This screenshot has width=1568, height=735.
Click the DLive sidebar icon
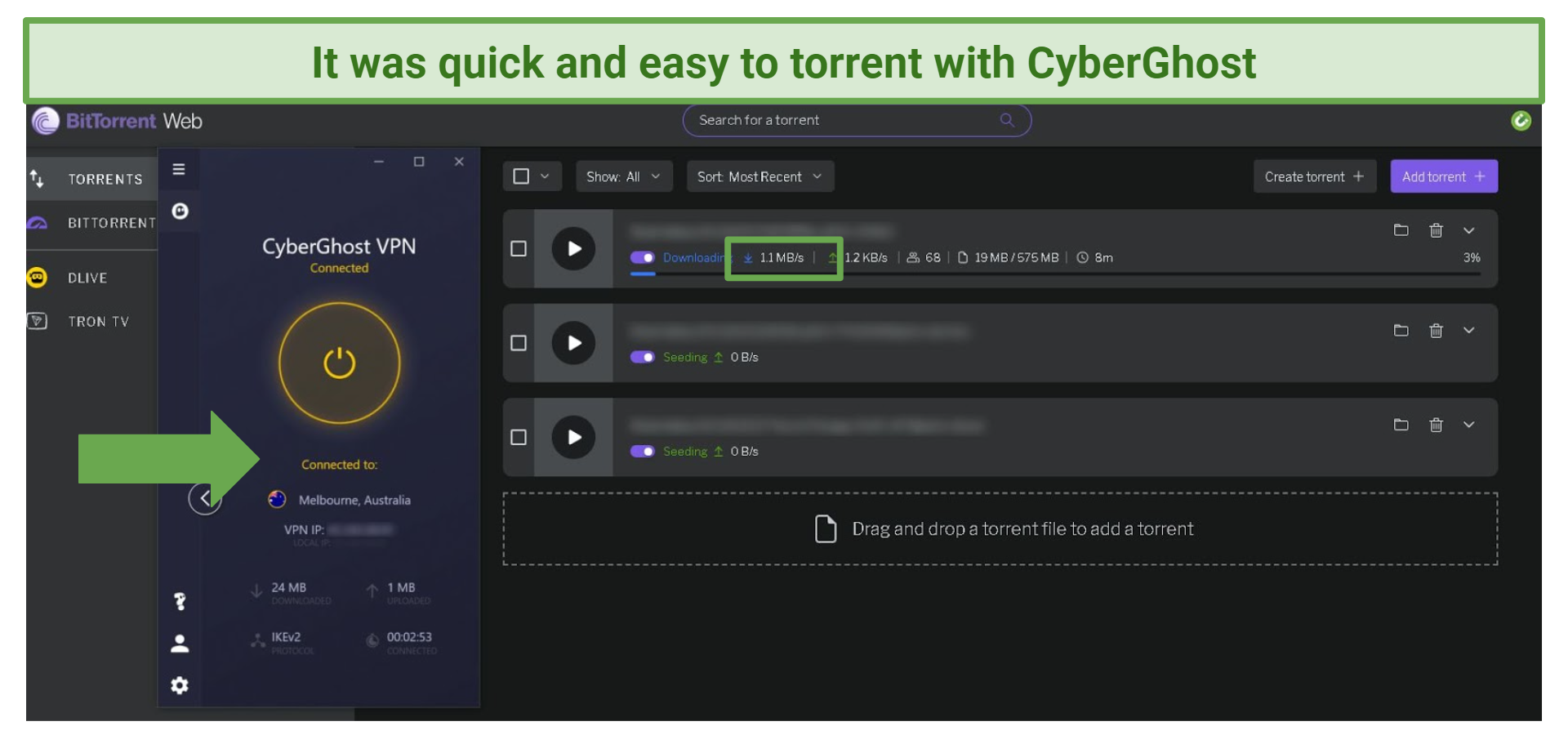37,278
